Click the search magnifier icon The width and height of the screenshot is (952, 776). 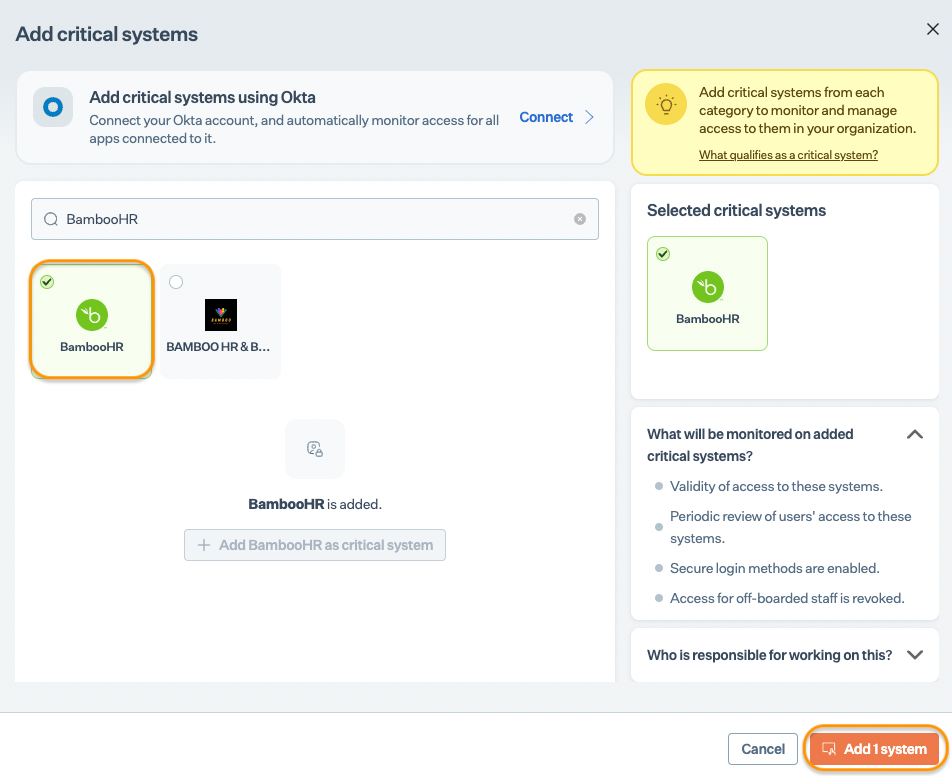[51, 219]
